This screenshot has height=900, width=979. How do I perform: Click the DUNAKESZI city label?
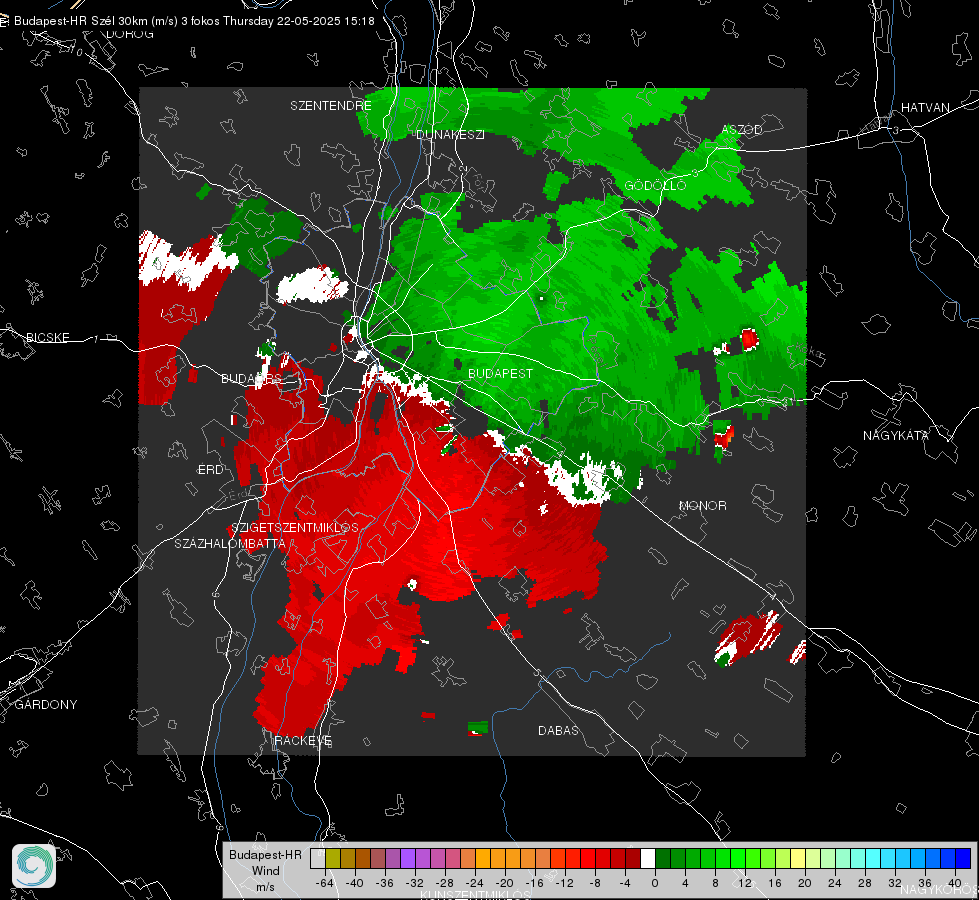coord(450,134)
